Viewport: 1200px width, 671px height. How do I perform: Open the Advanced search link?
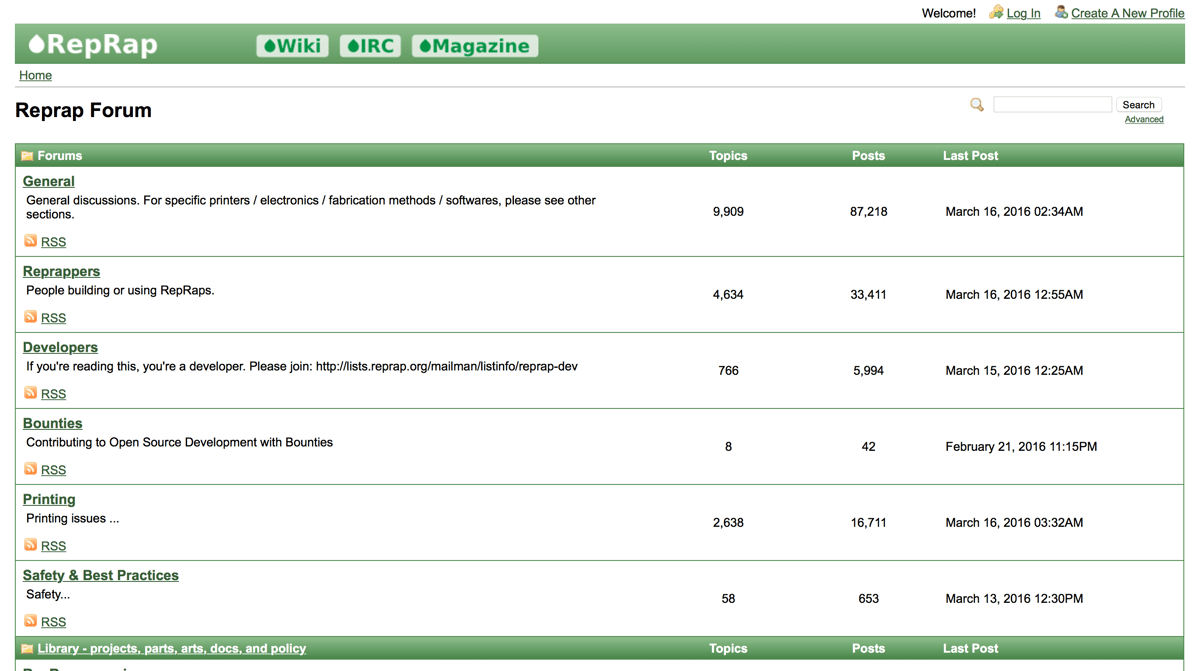(x=1144, y=120)
